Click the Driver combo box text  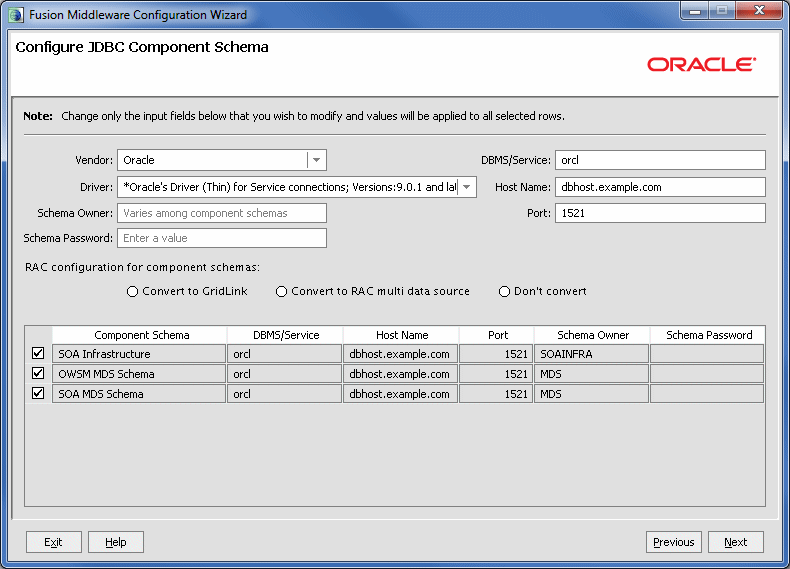[288, 187]
